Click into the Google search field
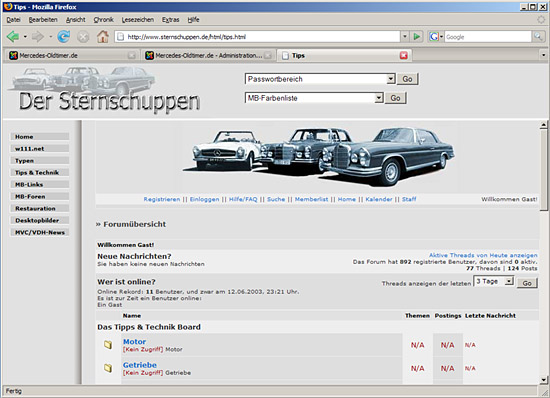This screenshot has height=398, width=550. [x=488, y=36]
